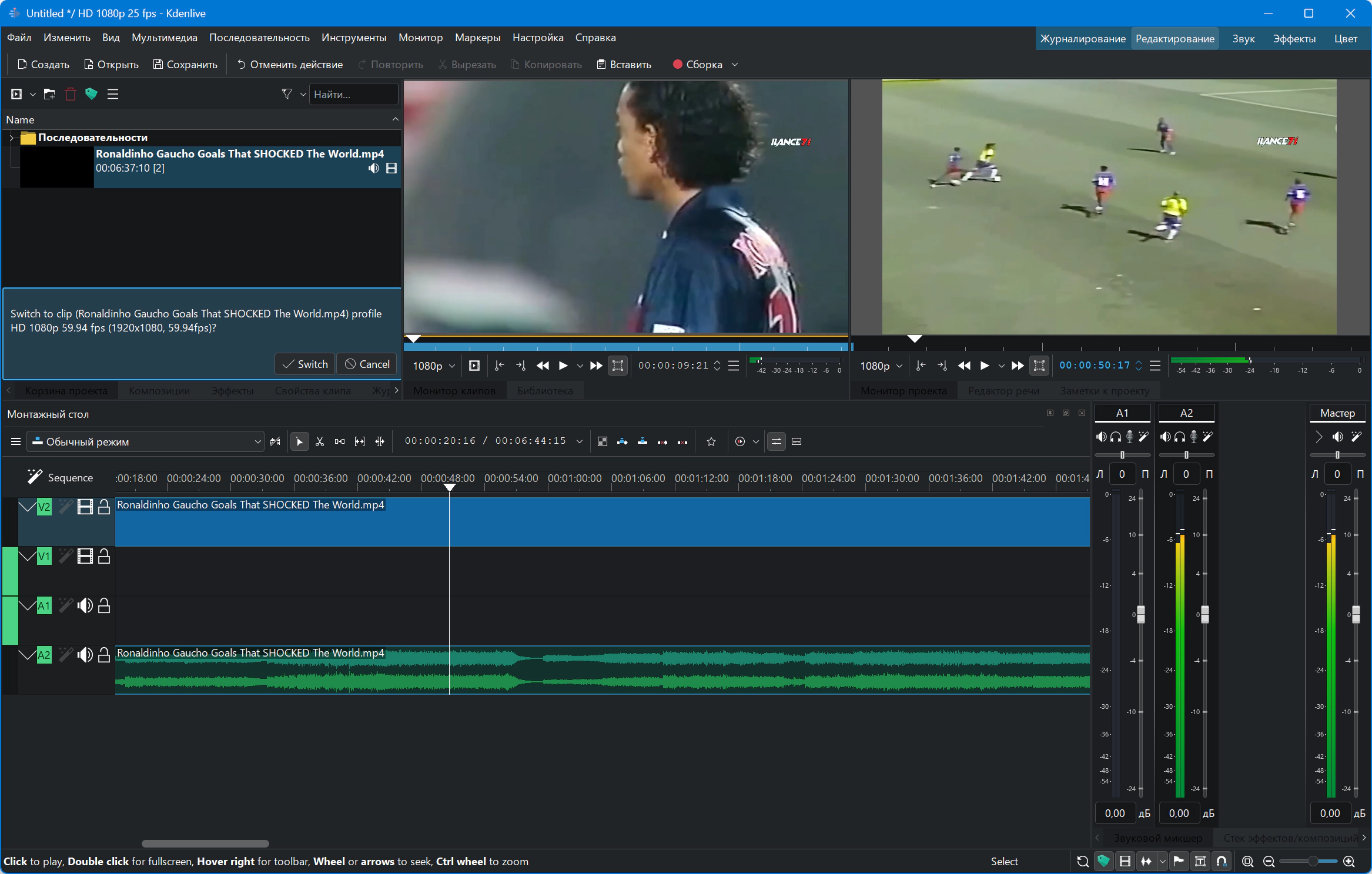Create a new folder in project bin
The width and height of the screenshot is (1372, 874).
click(x=49, y=94)
